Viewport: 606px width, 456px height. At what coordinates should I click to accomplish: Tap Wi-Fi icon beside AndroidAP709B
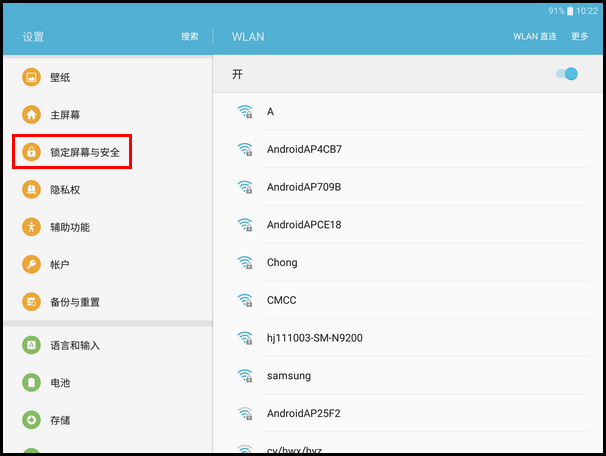[x=245, y=187]
